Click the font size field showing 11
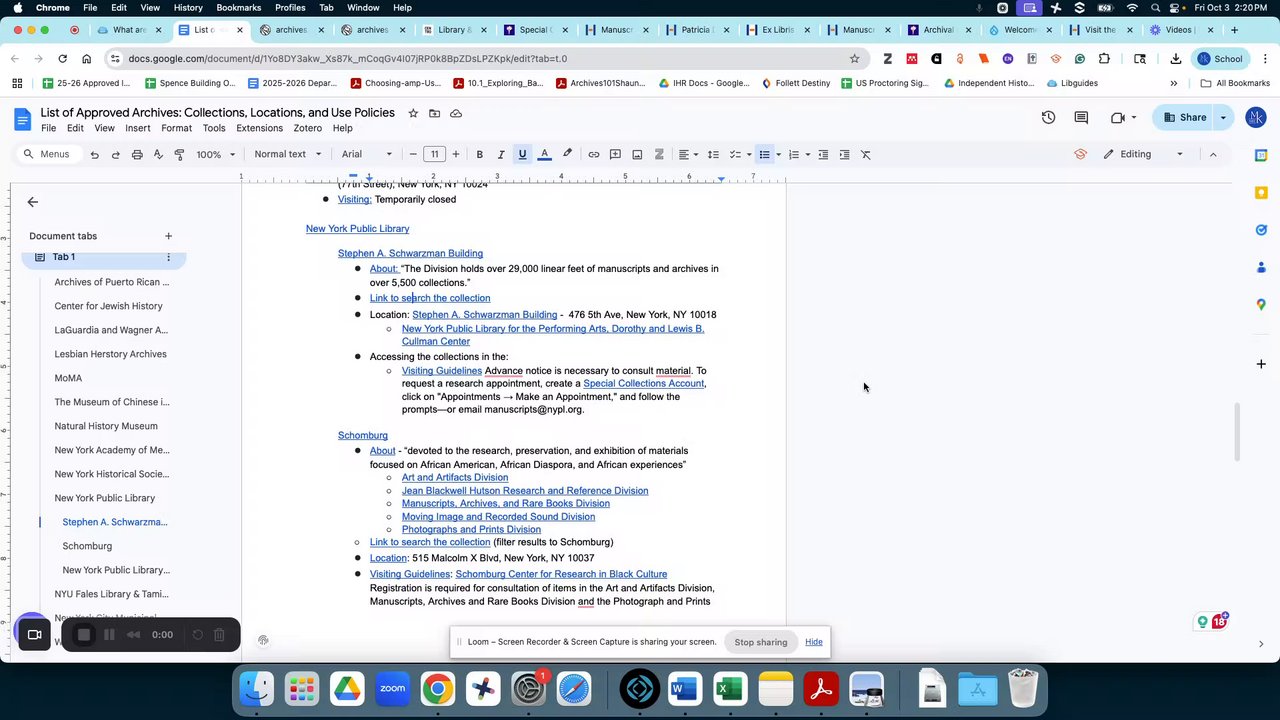1280x720 pixels. tap(434, 155)
